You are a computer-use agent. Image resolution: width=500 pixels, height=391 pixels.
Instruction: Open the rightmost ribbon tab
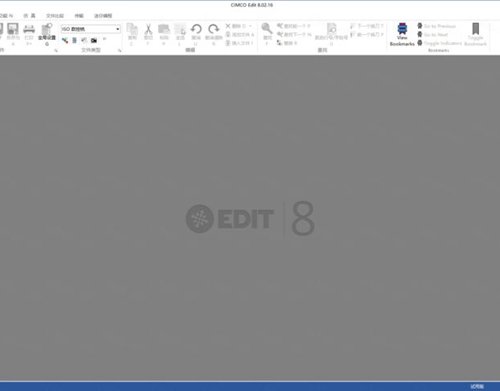click(x=103, y=16)
